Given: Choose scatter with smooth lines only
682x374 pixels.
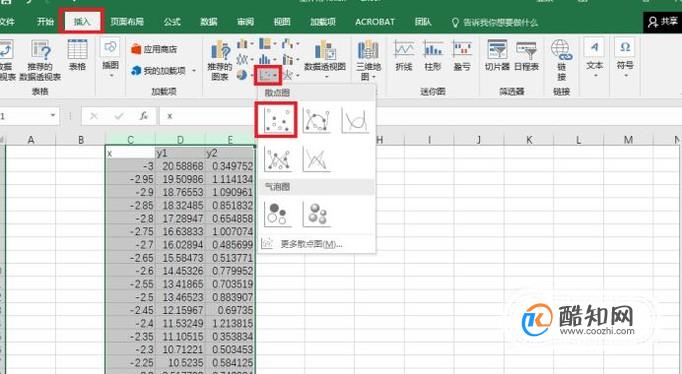Looking at the screenshot, I should coord(355,120).
